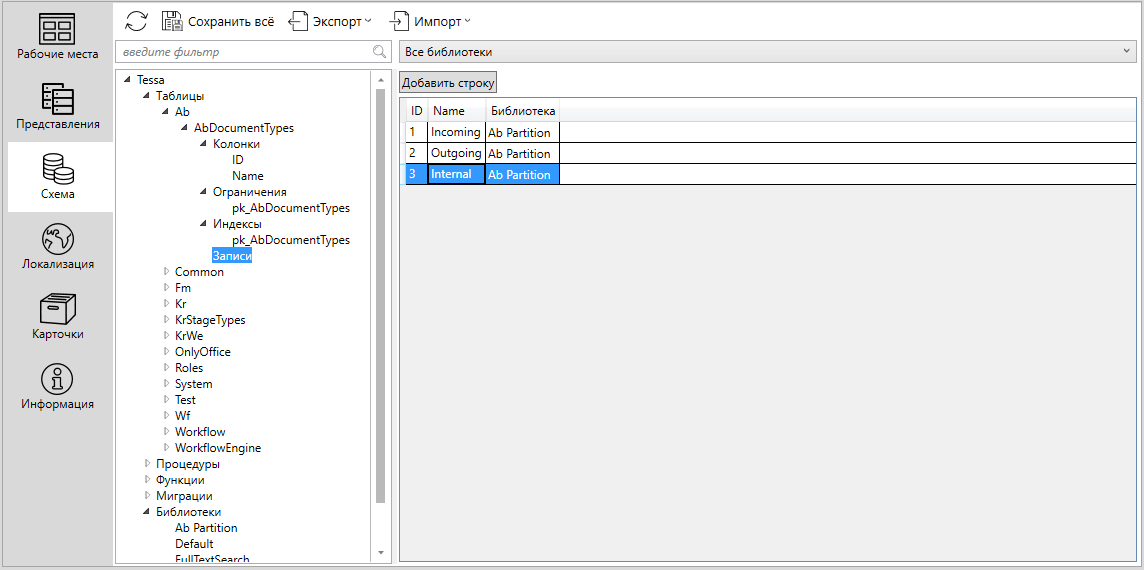The height and width of the screenshot is (570, 1144).
Task: Click the tree panel scroll down arrow
Action: [380, 552]
